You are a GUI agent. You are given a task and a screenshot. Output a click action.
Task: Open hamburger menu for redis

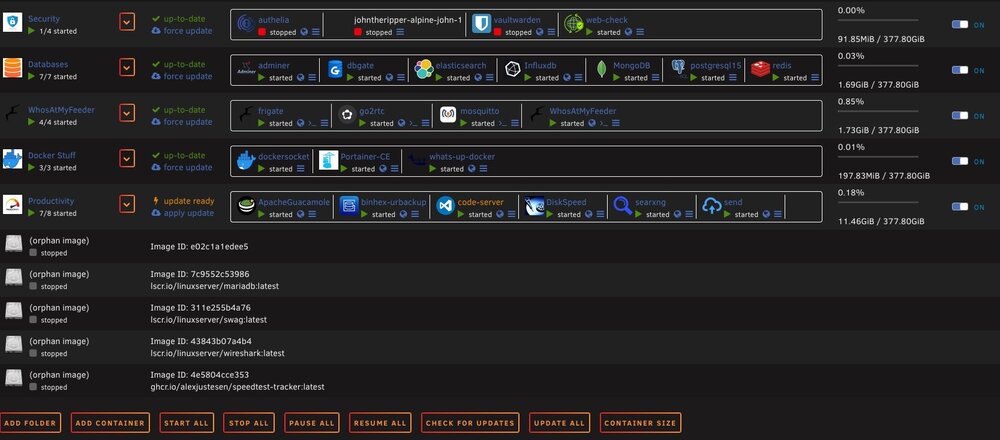tap(814, 78)
